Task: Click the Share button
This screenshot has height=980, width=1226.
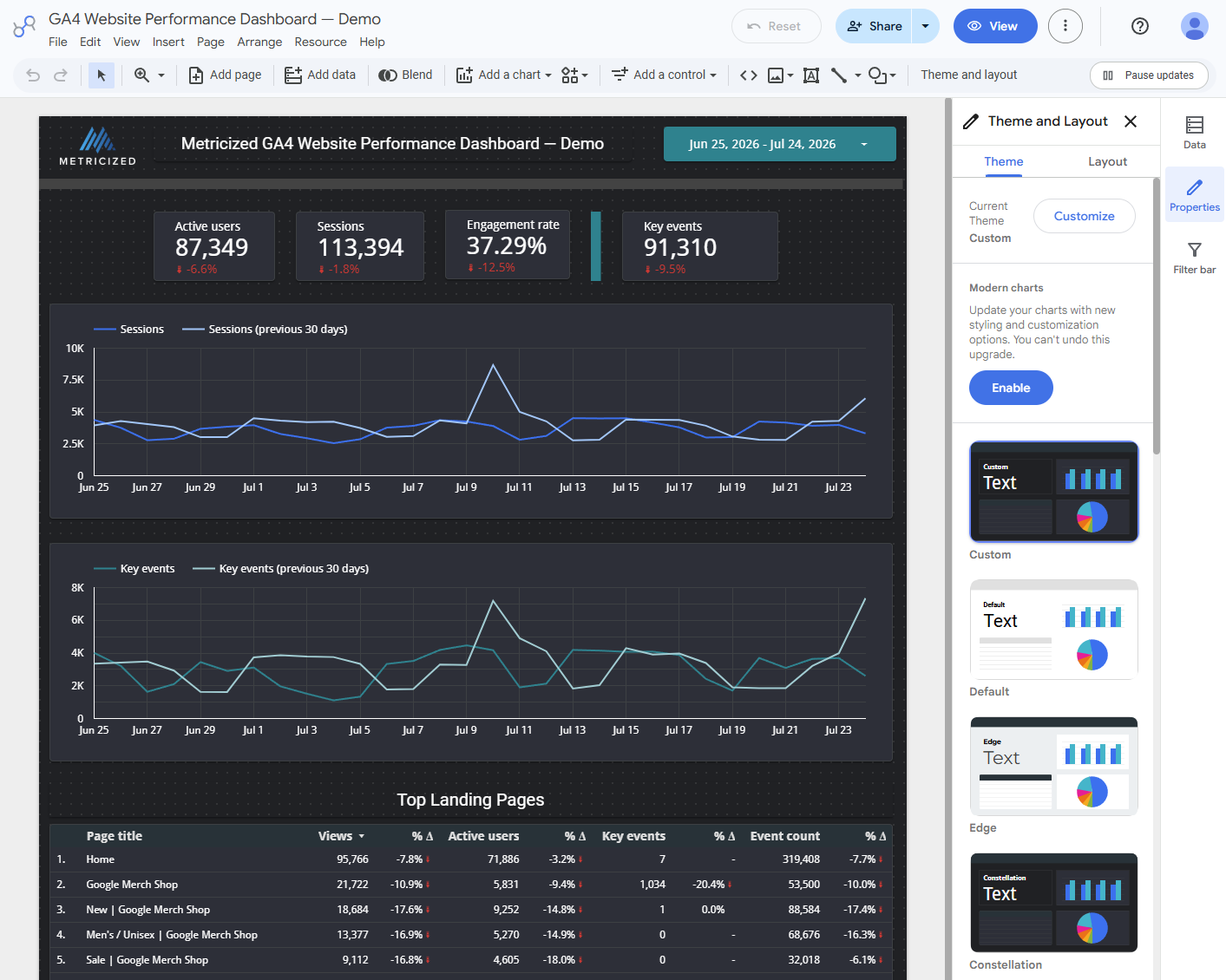Action: (x=874, y=26)
